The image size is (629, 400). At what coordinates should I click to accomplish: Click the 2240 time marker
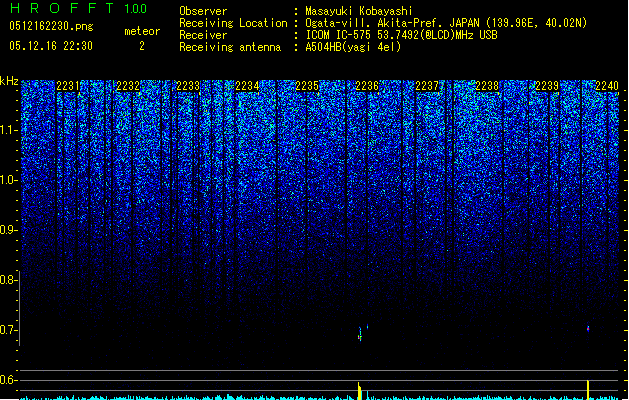click(607, 86)
